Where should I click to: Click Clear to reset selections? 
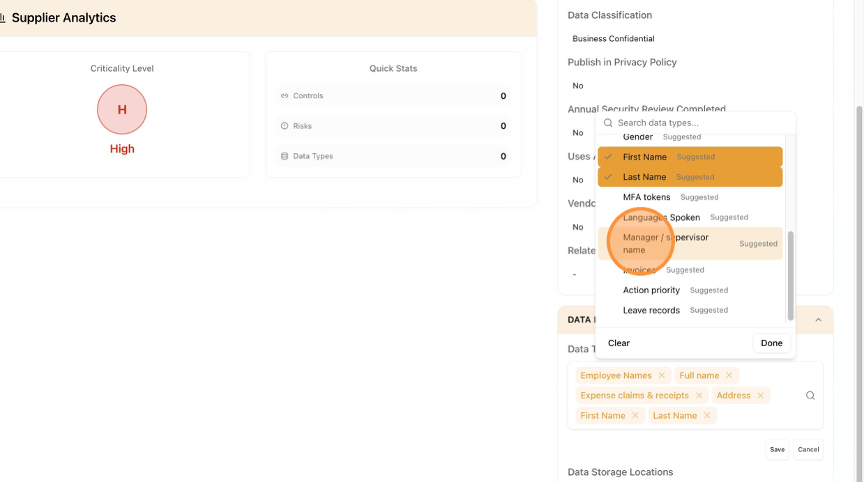[x=619, y=343]
